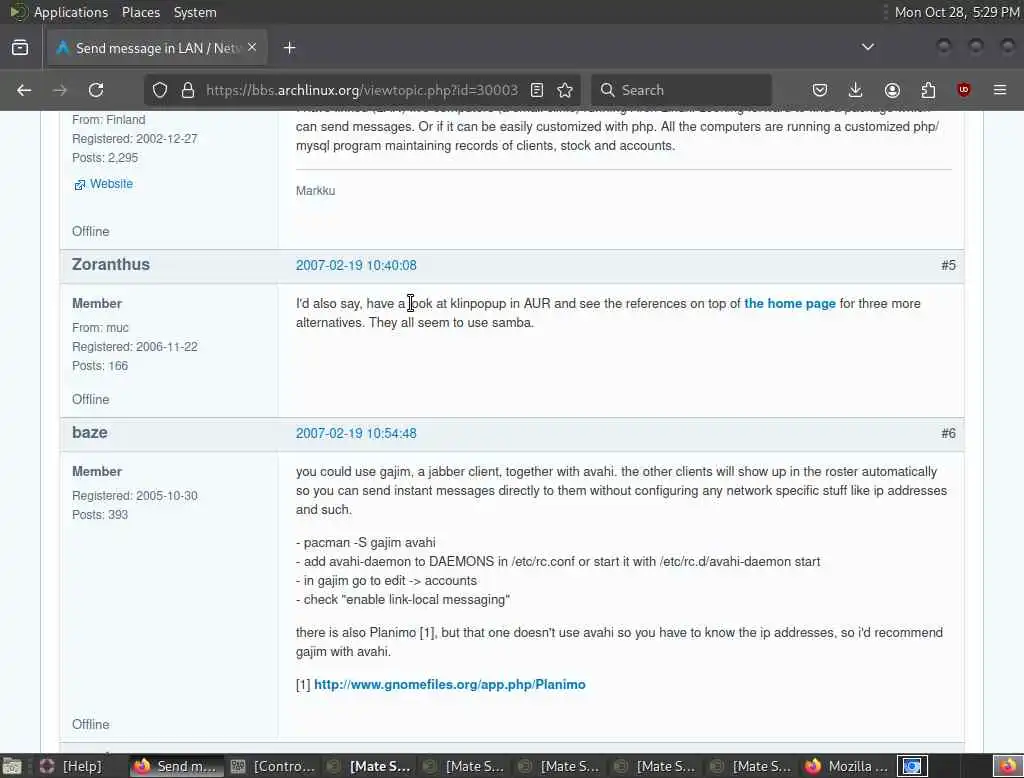Switch to 'Mozilla ...' taskbar window

(846, 766)
